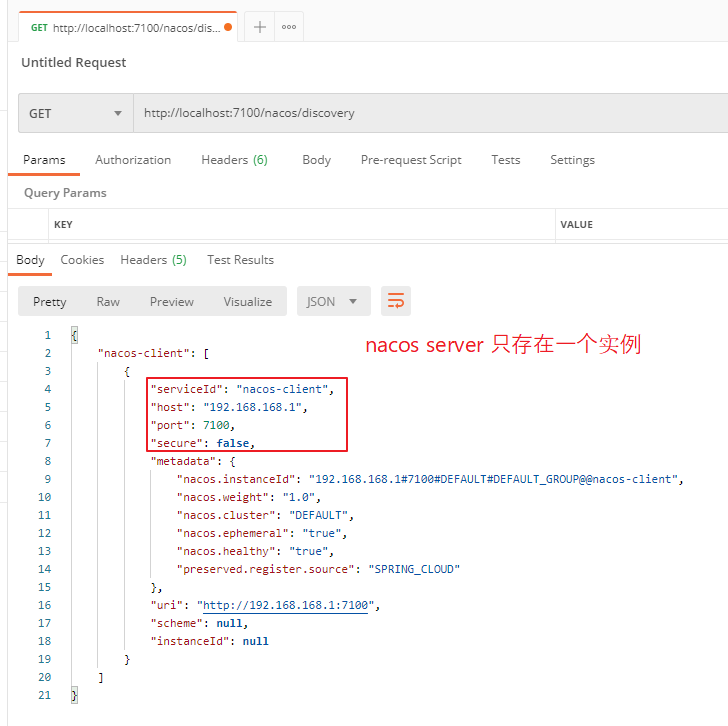Select the response Body tab
The width and height of the screenshot is (728, 726).
[30, 260]
